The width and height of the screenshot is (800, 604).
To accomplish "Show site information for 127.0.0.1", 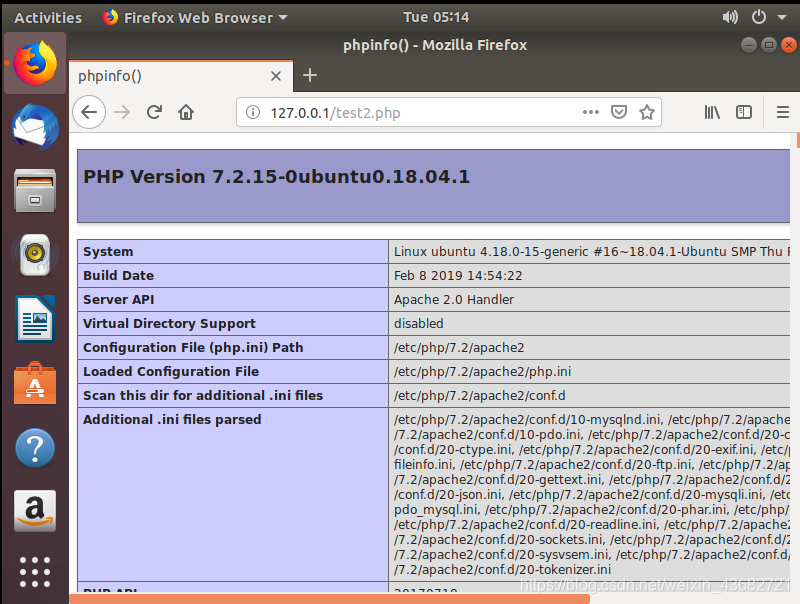I will pos(253,112).
